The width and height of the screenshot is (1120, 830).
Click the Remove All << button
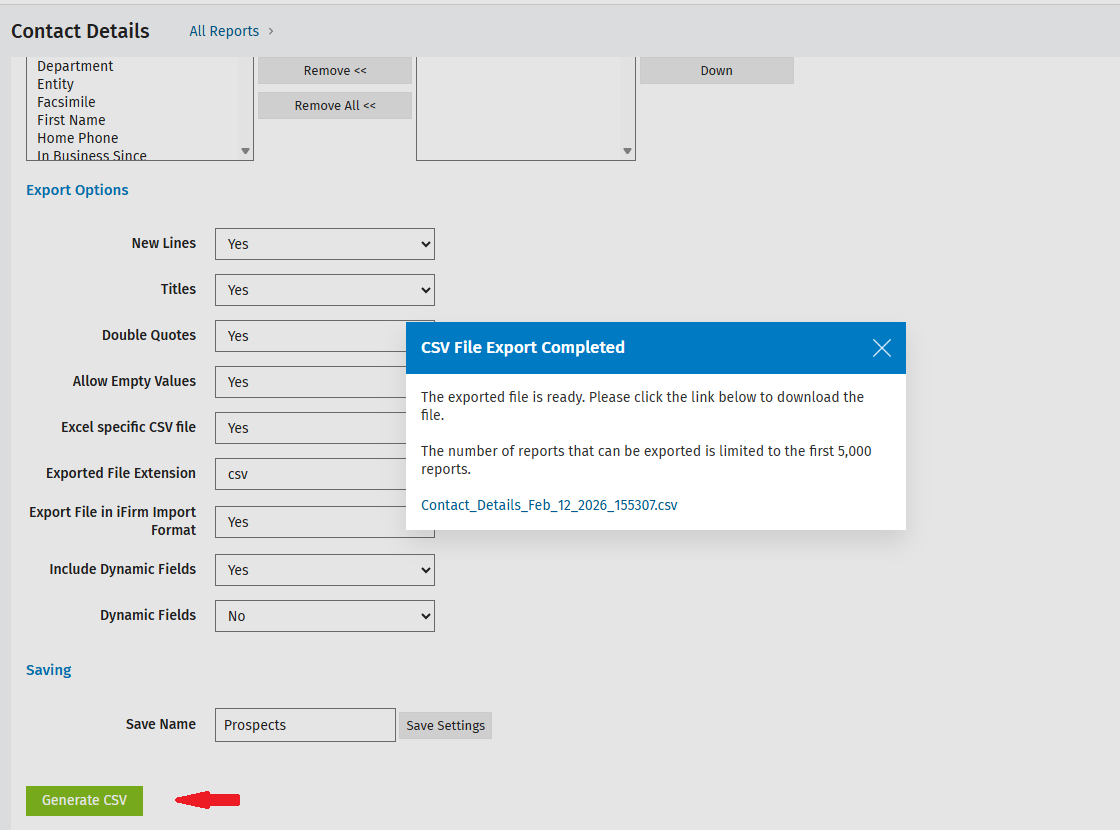(334, 105)
